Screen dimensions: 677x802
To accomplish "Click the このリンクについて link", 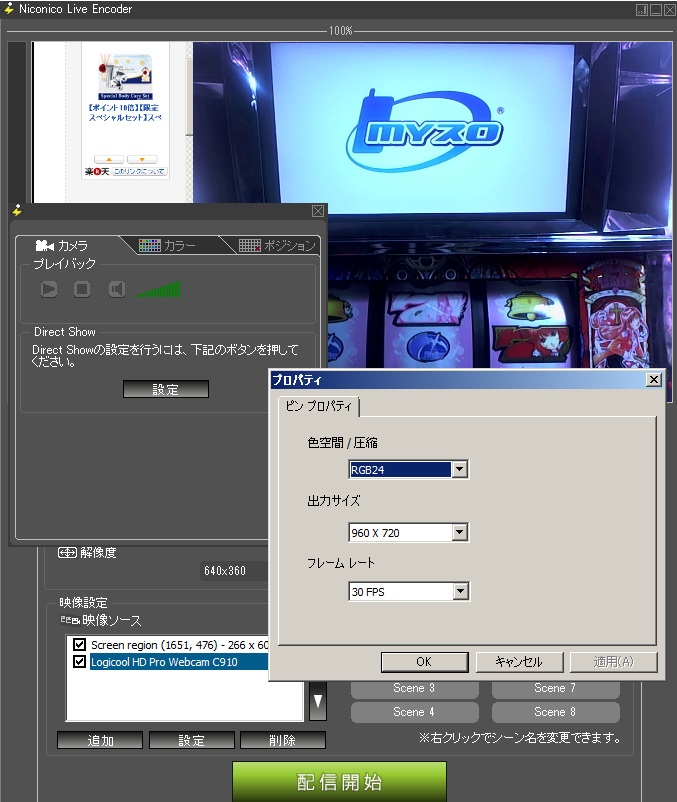I will coord(140,171).
